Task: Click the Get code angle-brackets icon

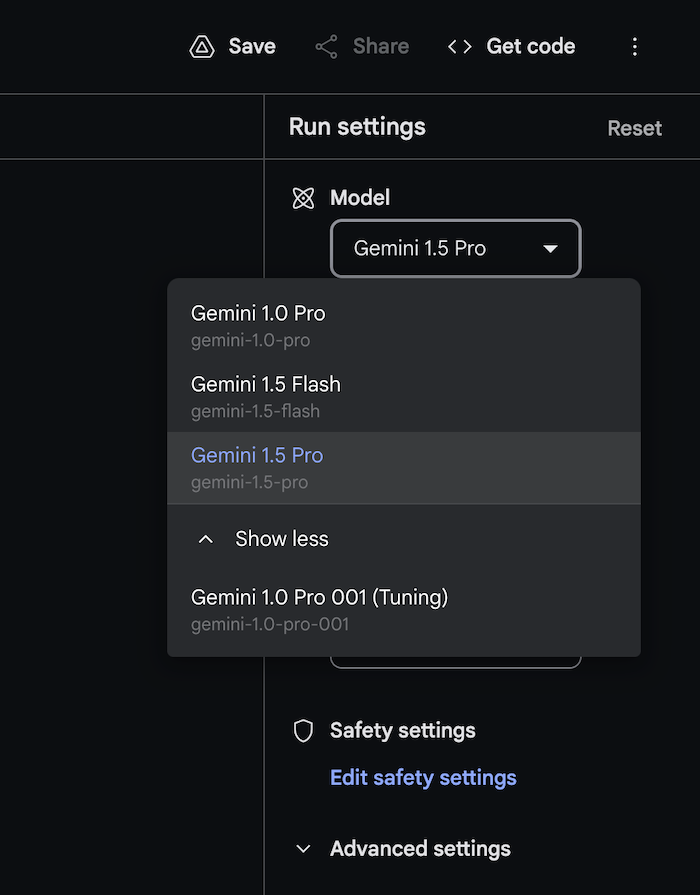Action: 460,47
